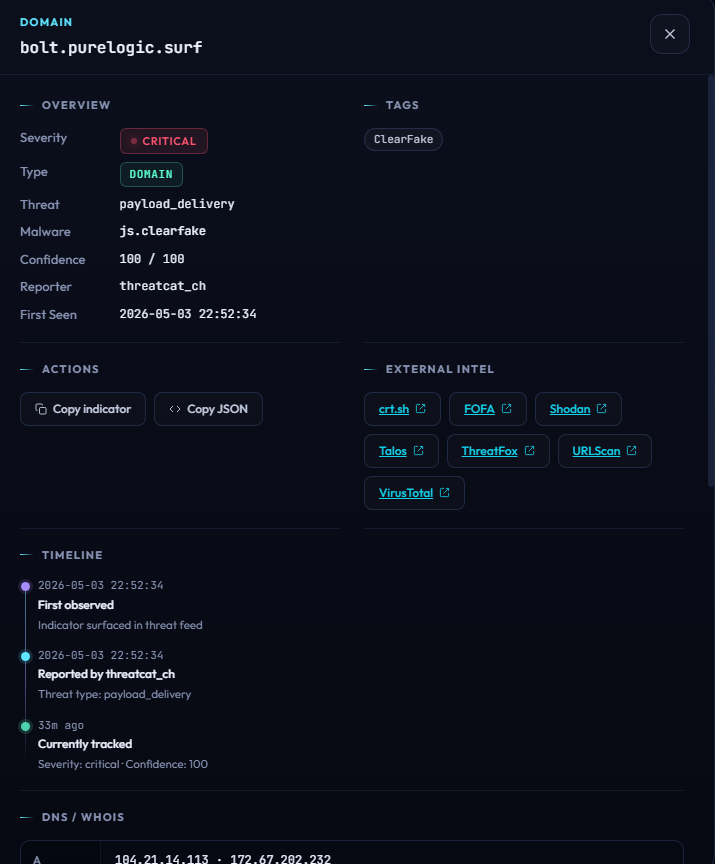This screenshot has height=864, width=715.
Task: Click external-link icon next to VirusTotal
Action: (445, 492)
